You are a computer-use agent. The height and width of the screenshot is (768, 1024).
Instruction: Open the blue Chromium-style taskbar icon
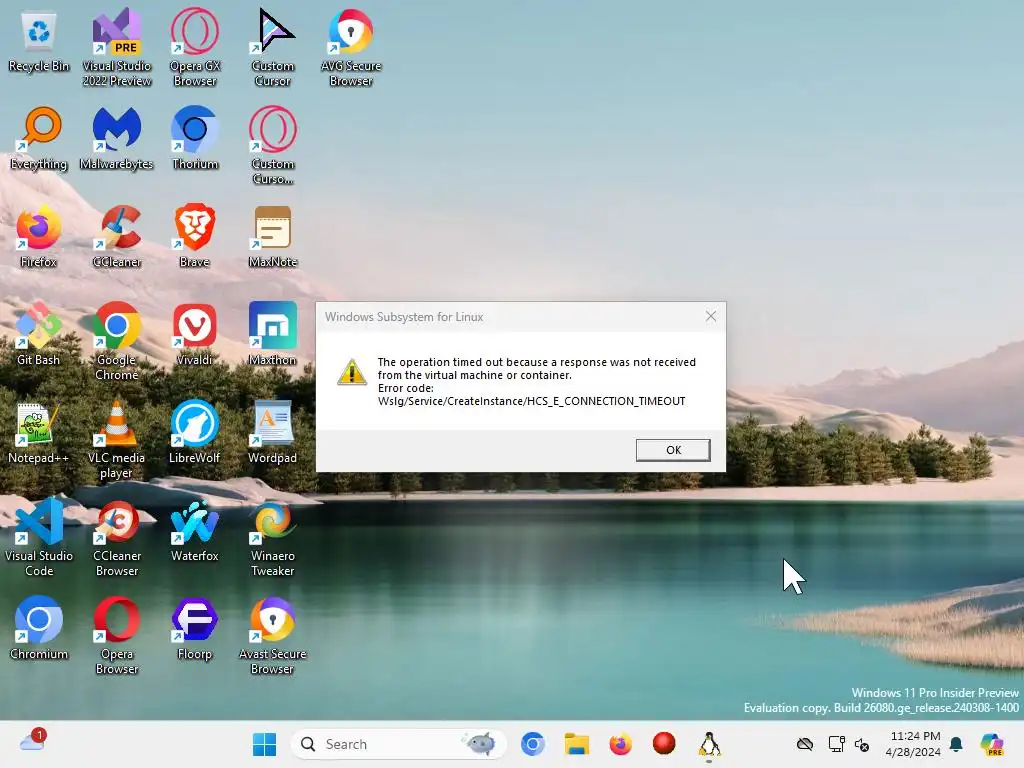[x=533, y=744]
